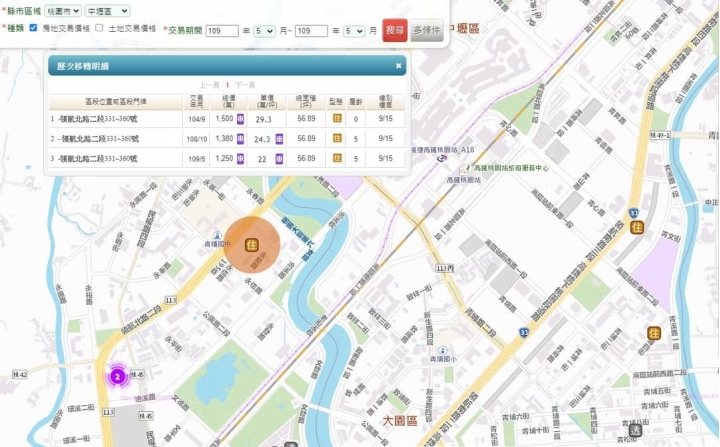The height and width of the screenshot is (447, 720).
Task: Click the 桃49-1 route shield
Action: (x=660, y=135)
